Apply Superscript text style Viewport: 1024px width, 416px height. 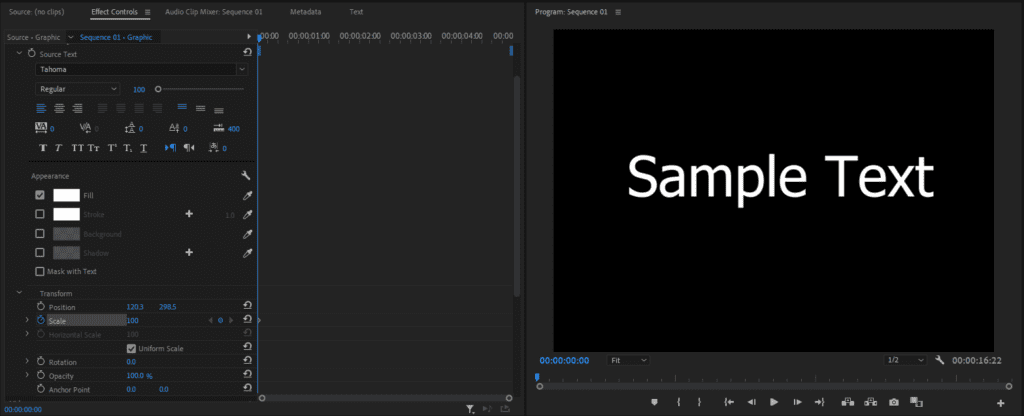(112, 148)
